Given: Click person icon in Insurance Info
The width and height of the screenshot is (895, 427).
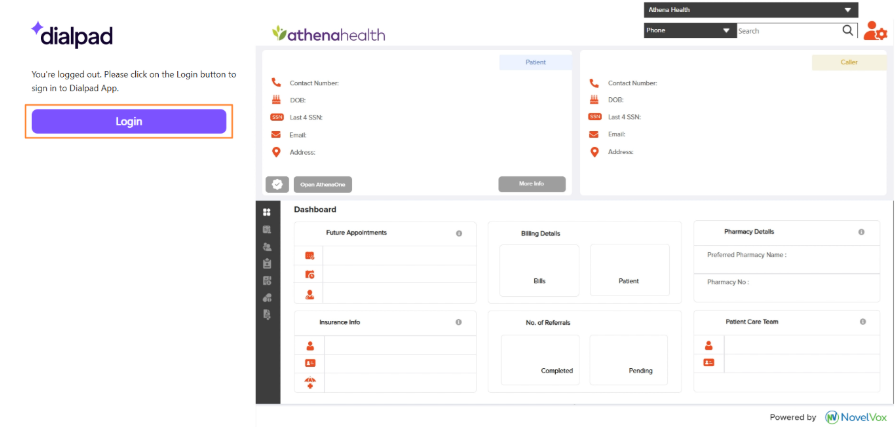Looking at the screenshot, I should tap(310, 345).
